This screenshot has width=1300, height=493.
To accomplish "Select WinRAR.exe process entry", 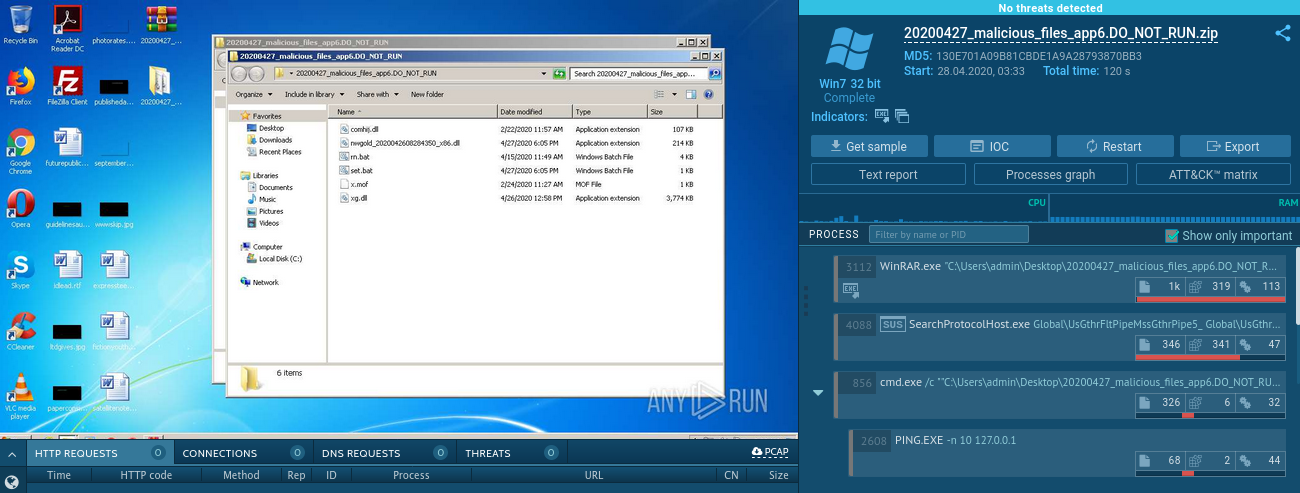I will tap(1060, 278).
